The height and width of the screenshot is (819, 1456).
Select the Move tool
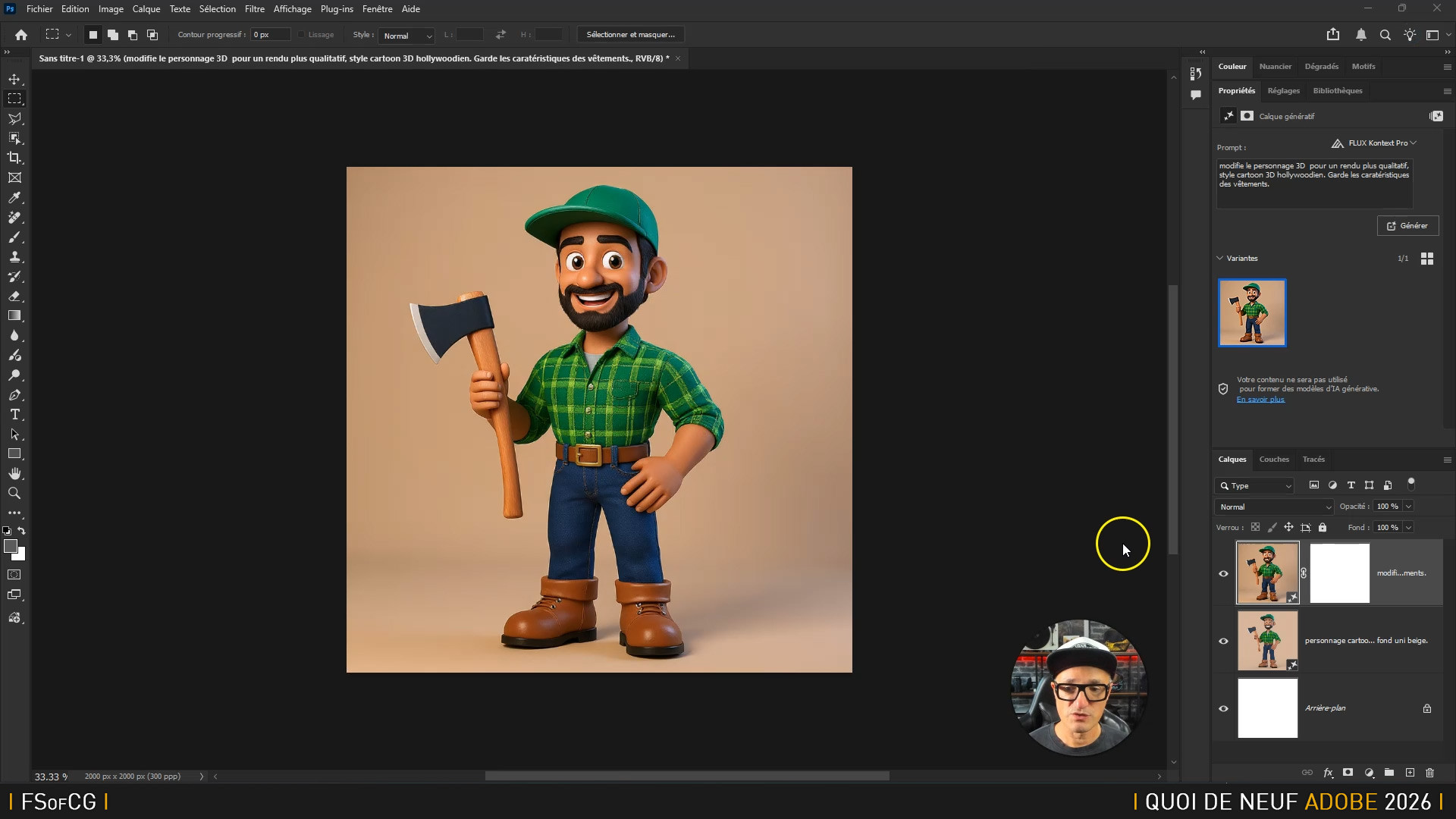[14, 79]
